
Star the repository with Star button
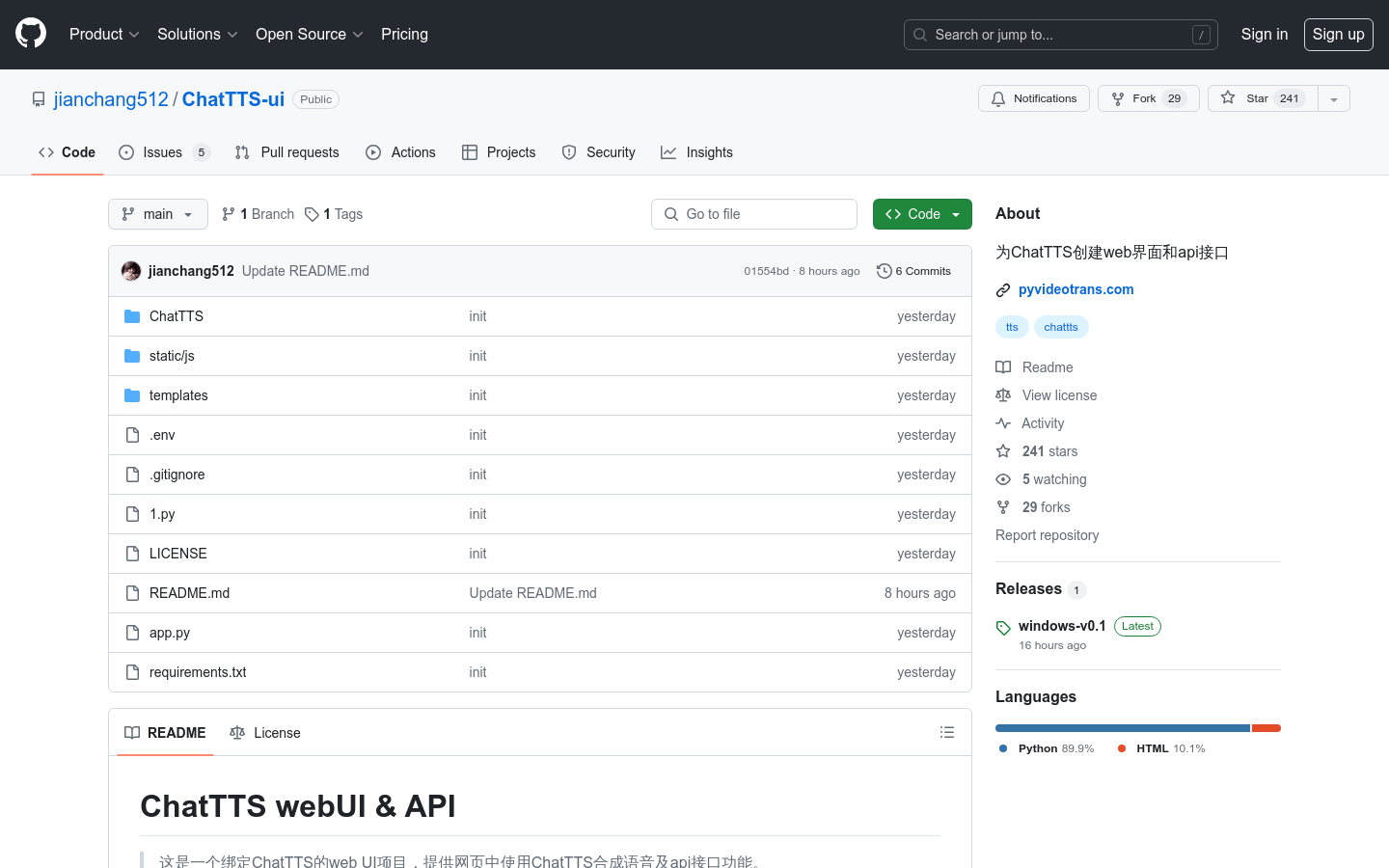click(1263, 98)
